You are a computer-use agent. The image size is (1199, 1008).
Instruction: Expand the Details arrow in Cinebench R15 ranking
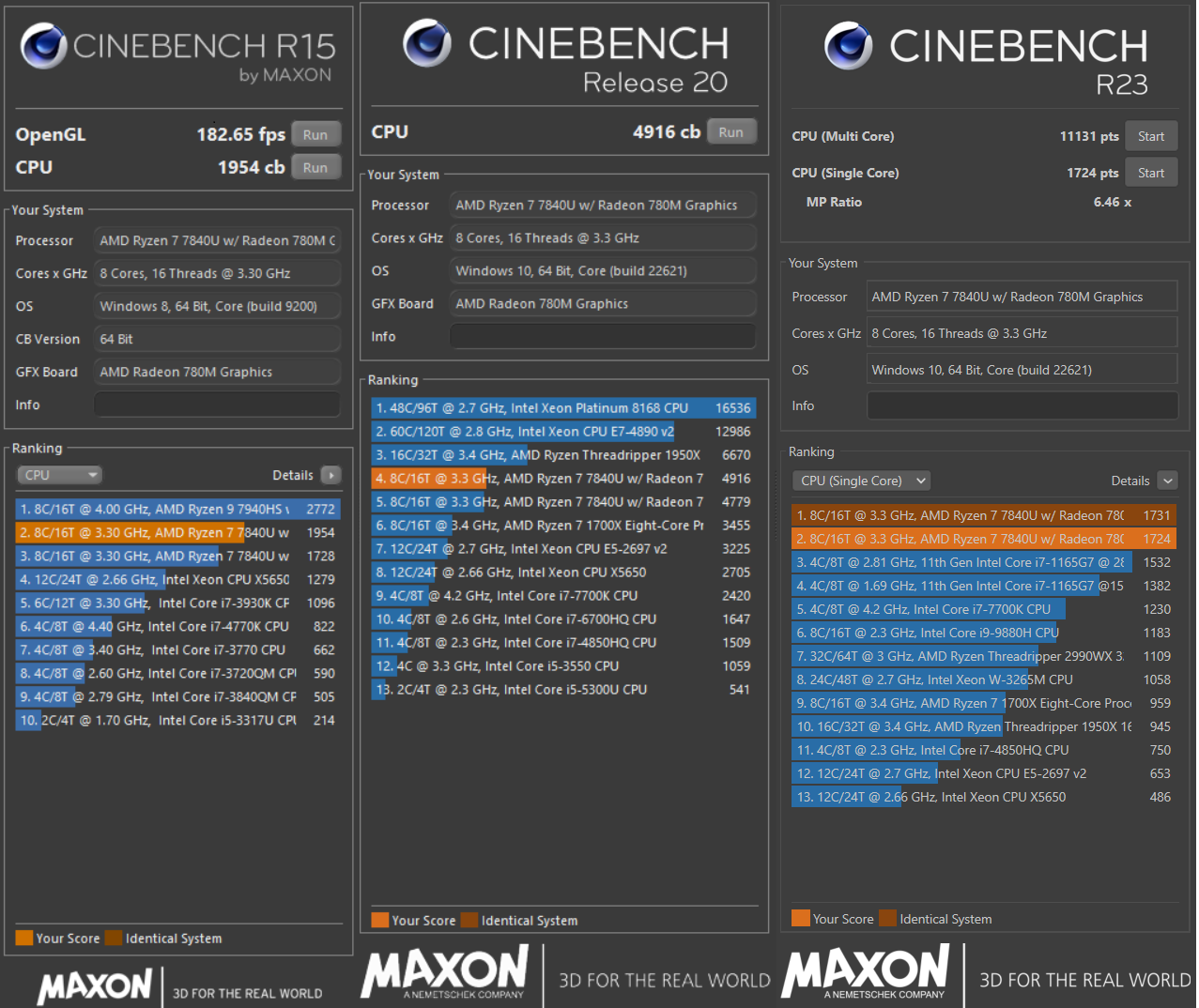pos(330,475)
